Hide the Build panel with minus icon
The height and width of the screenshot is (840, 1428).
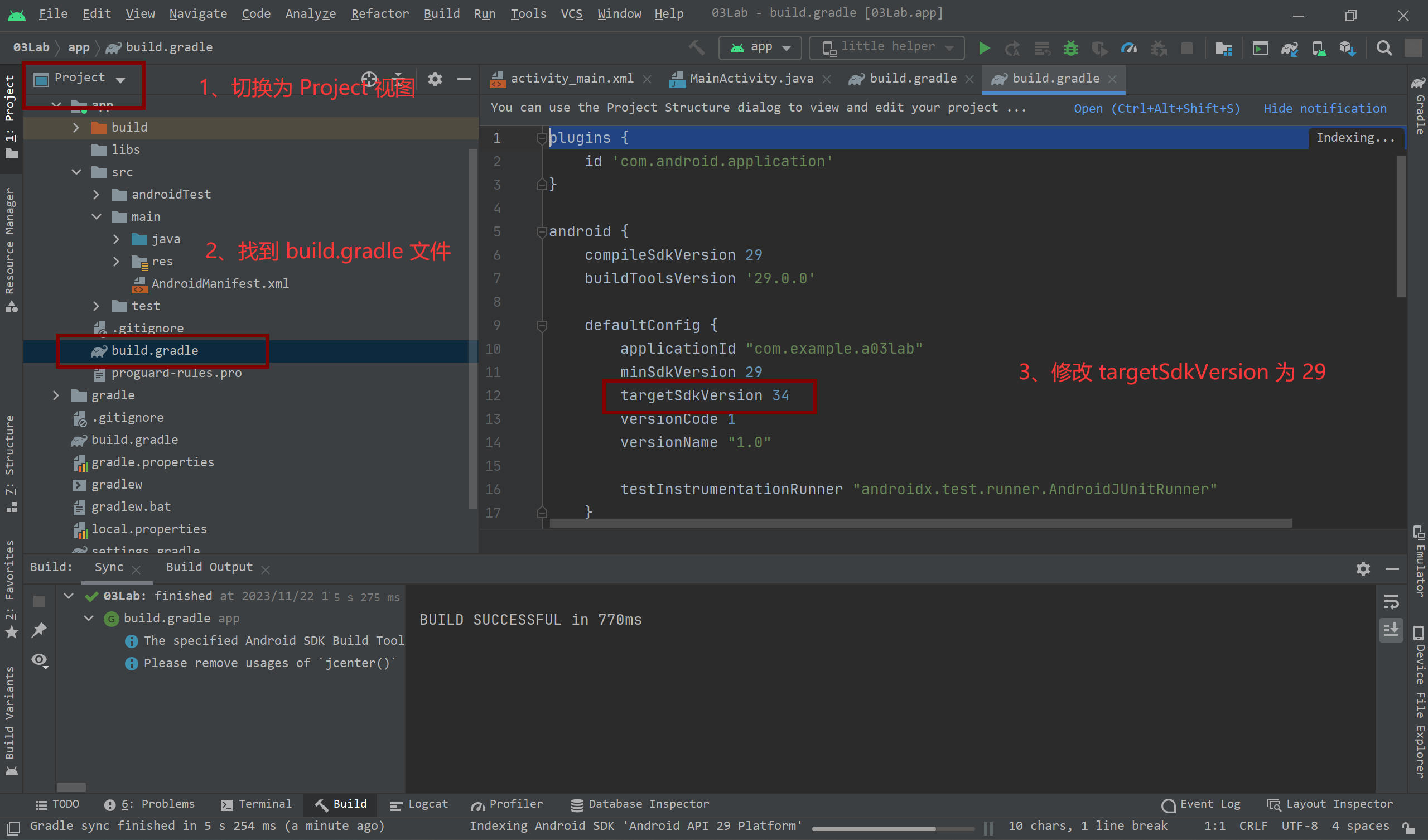click(x=1392, y=568)
